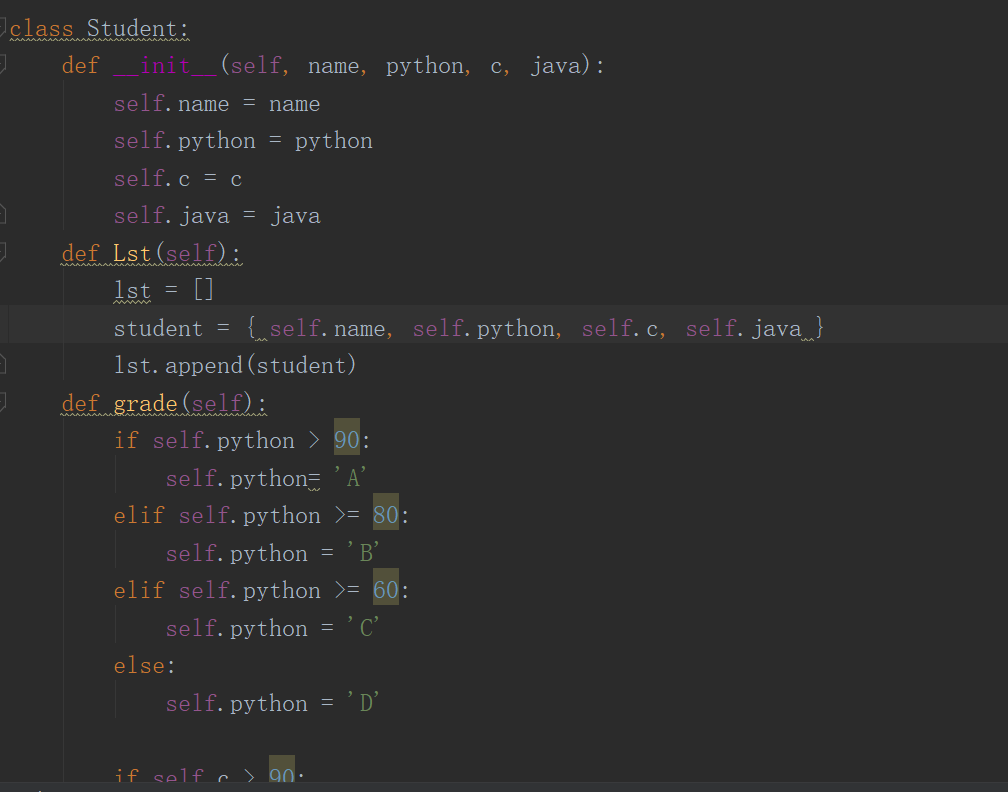
Task: Click the student variable before the set literal
Action: [x=158, y=328]
